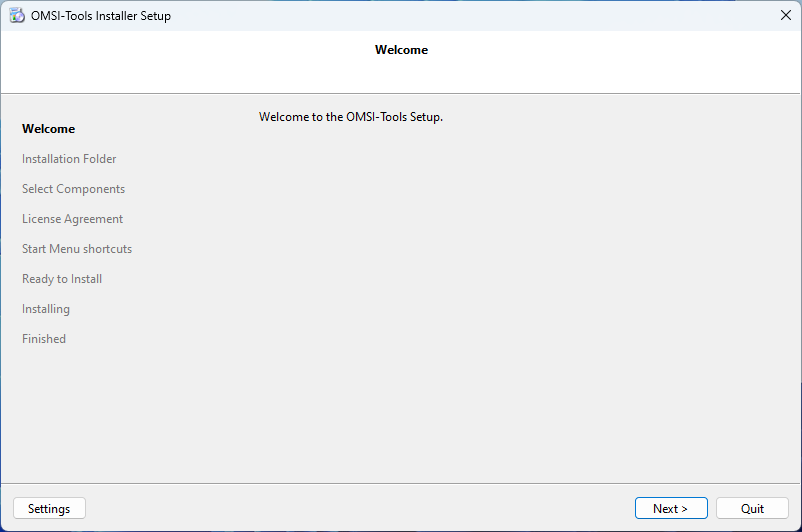Choose the Select Components step
This screenshot has width=802, height=532.
(x=73, y=189)
